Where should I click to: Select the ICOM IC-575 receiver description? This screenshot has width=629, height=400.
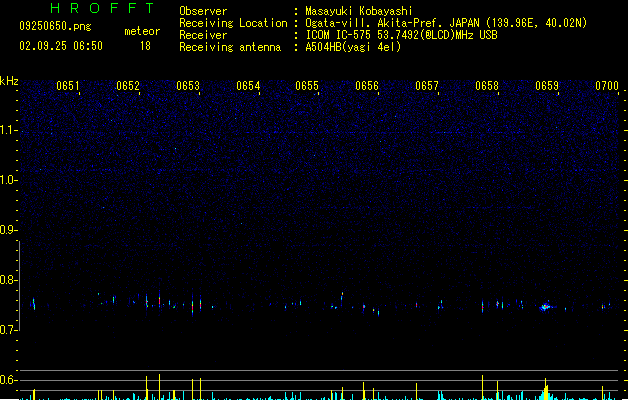[x=402, y=35]
